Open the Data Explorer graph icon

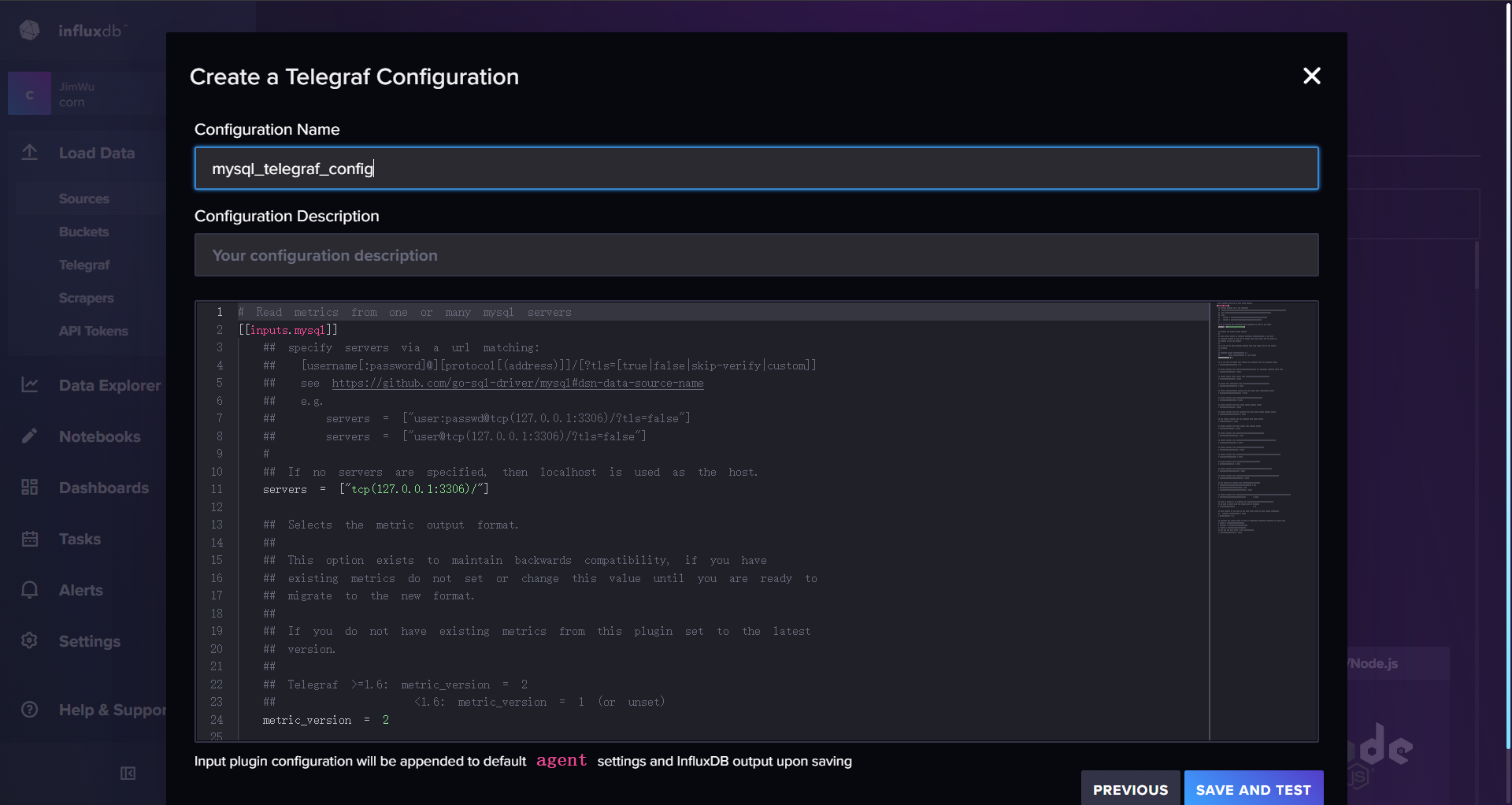[30, 384]
